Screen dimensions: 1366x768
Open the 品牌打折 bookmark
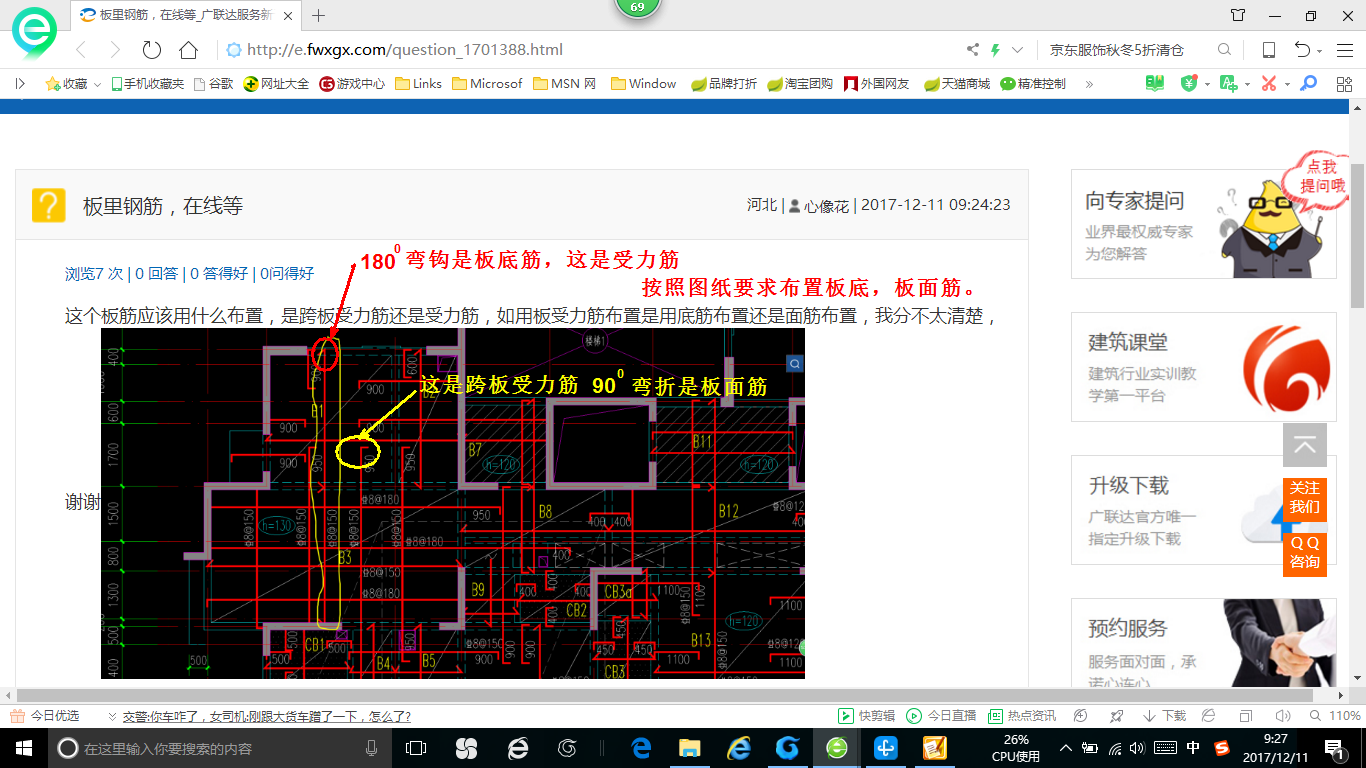(x=724, y=84)
